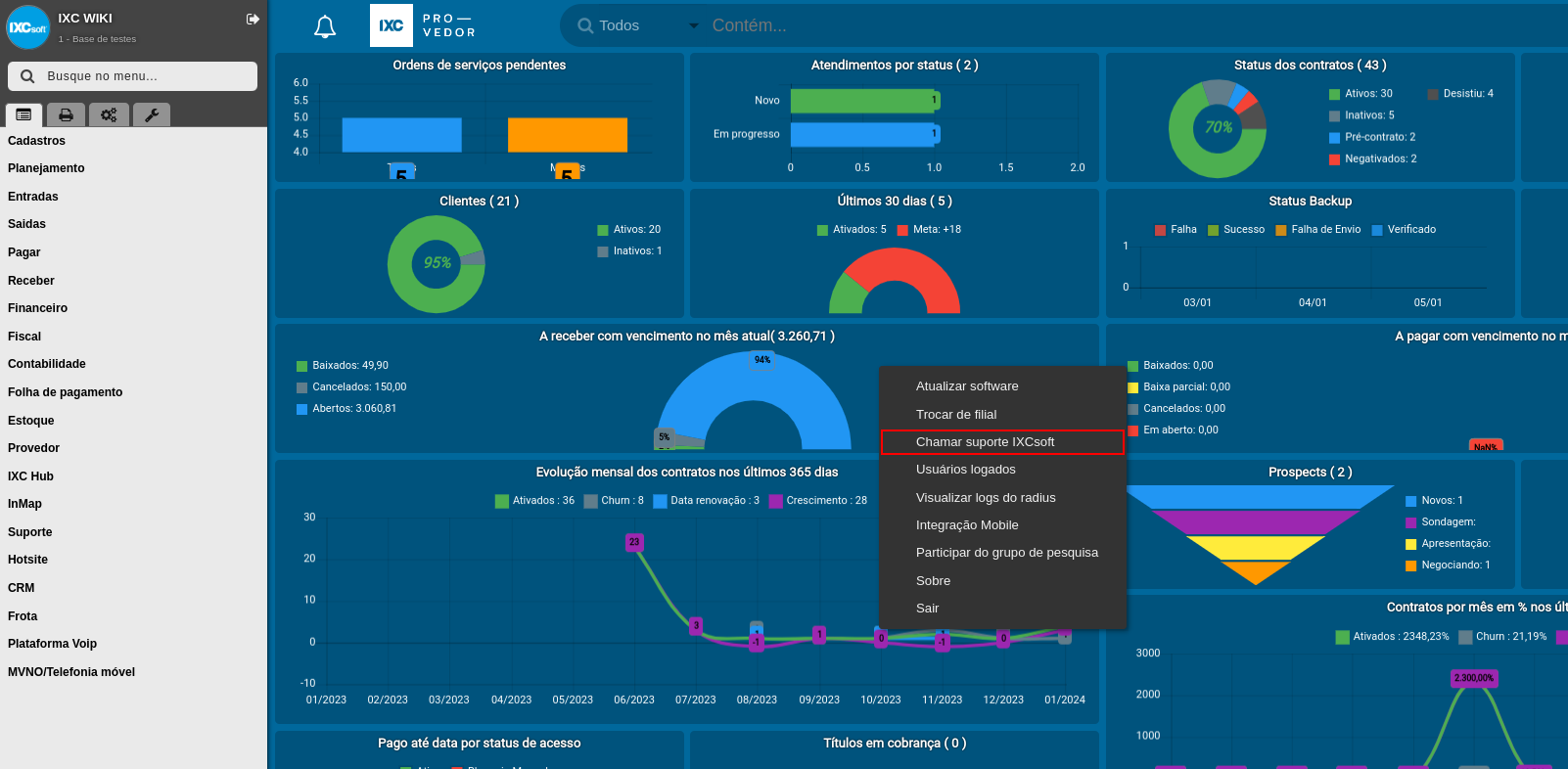Toggle 'Meta: +18' legend entry

(929, 230)
